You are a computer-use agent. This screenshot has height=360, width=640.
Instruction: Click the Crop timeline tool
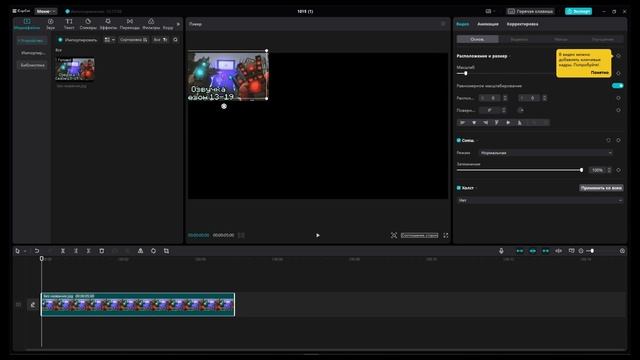pyautogui.click(x=166, y=251)
